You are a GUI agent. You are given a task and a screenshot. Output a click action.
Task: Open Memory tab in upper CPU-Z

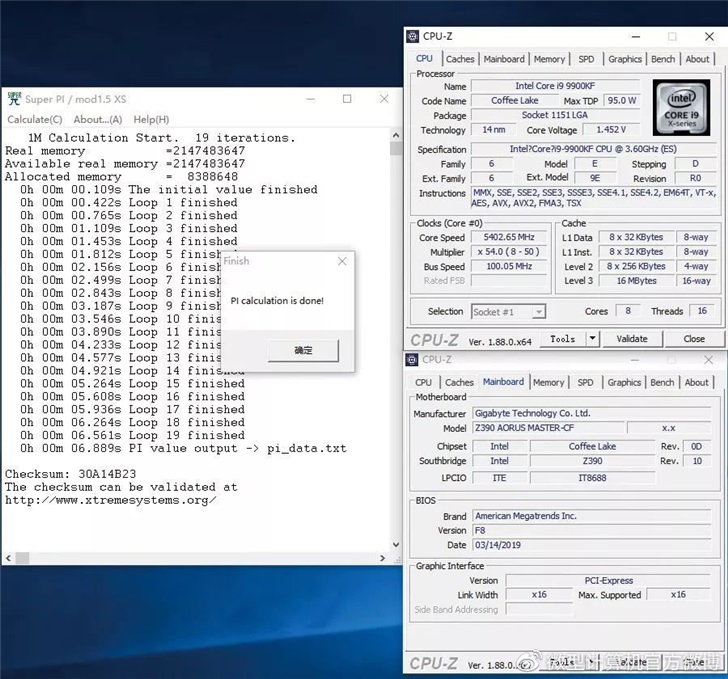(x=549, y=59)
